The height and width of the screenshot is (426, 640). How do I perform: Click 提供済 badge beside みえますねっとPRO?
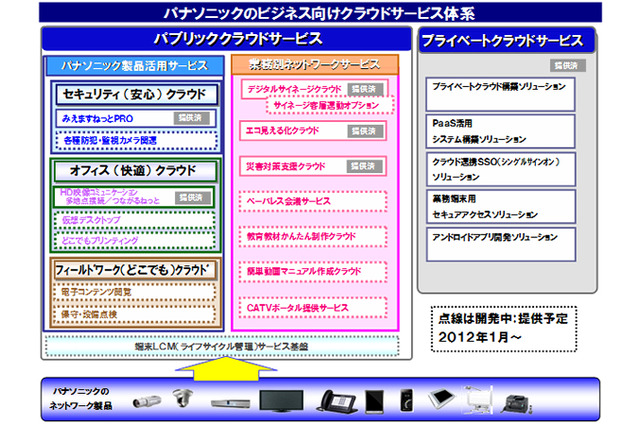click(x=191, y=118)
